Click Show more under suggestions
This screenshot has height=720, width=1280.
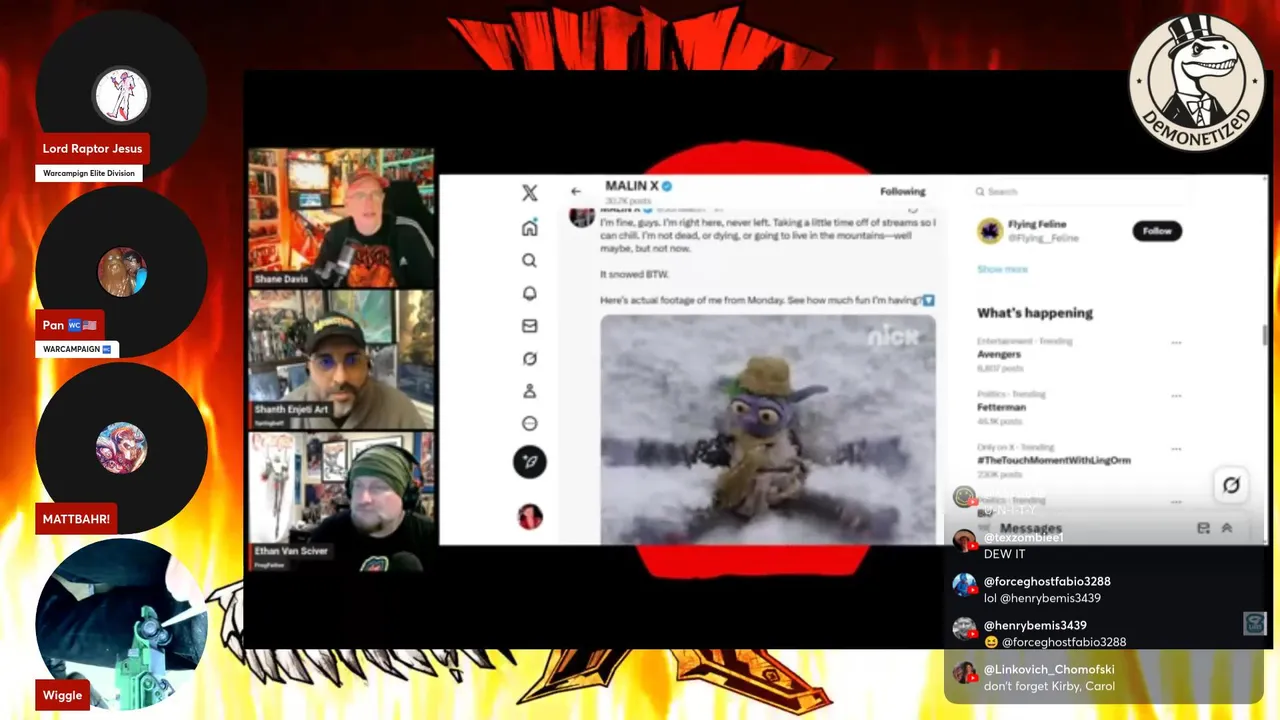coord(1002,269)
